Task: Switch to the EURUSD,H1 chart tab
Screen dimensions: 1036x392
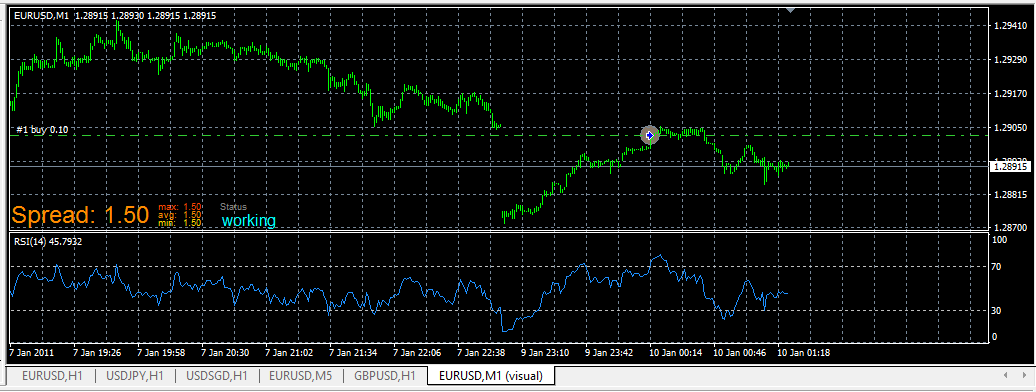Action: coord(52,375)
